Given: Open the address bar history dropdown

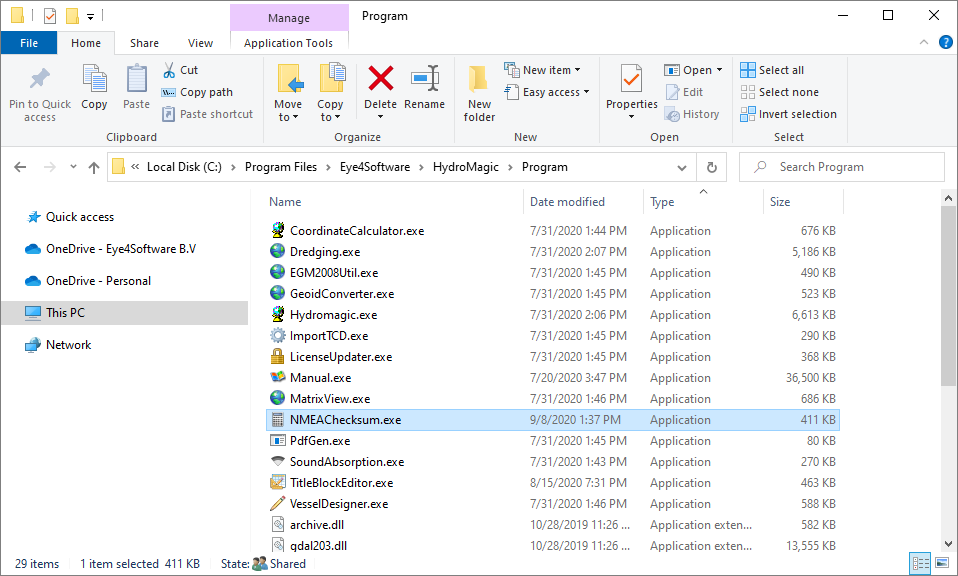Looking at the screenshot, I should [x=682, y=167].
